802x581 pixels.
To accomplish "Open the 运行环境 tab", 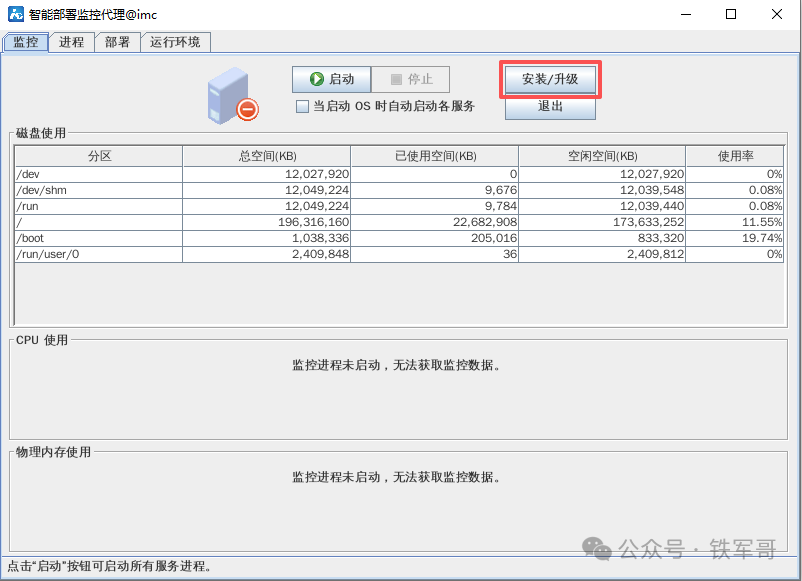I will (175, 42).
